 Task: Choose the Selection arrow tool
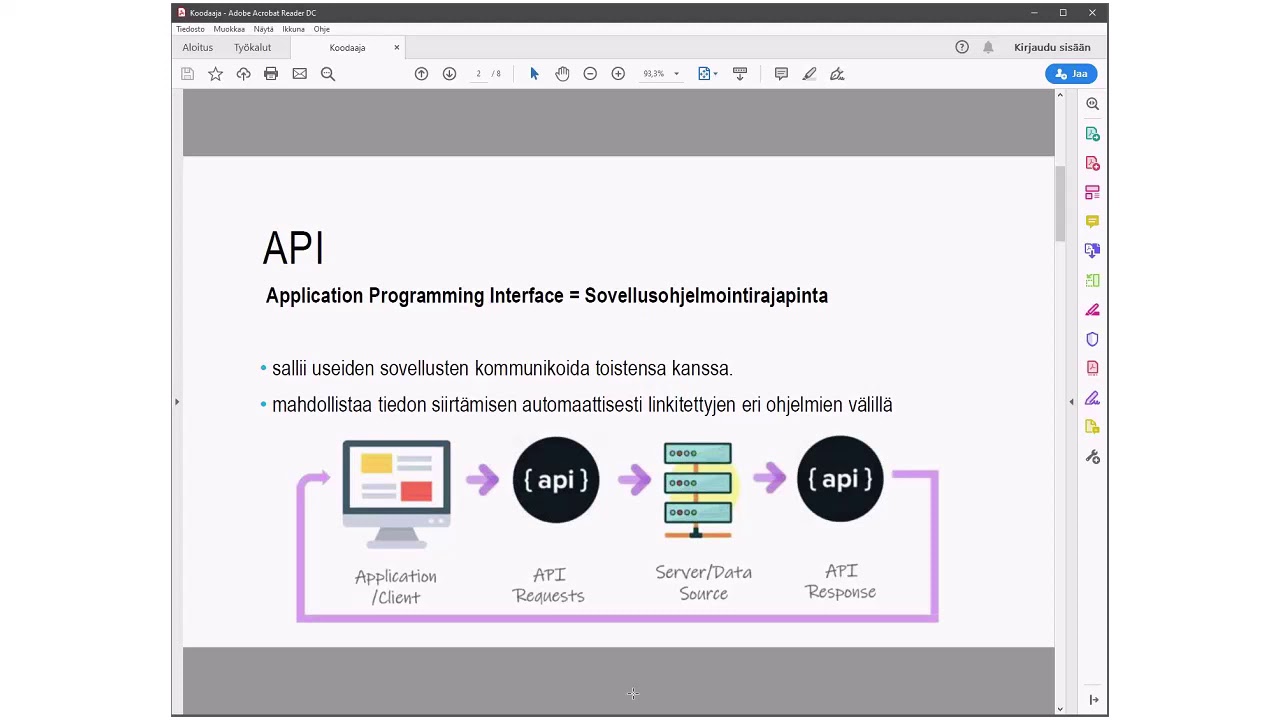point(534,74)
